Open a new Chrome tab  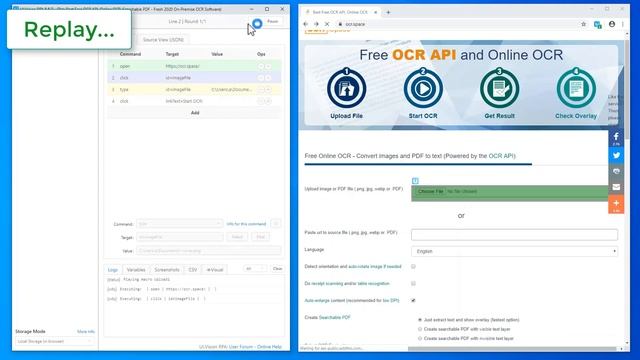click(x=388, y=12)
